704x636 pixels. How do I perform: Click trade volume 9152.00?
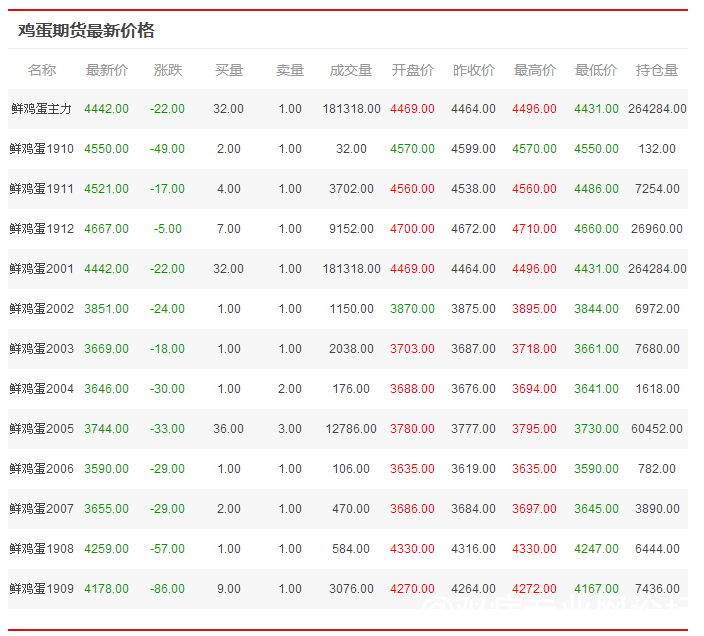pos(351,228)
